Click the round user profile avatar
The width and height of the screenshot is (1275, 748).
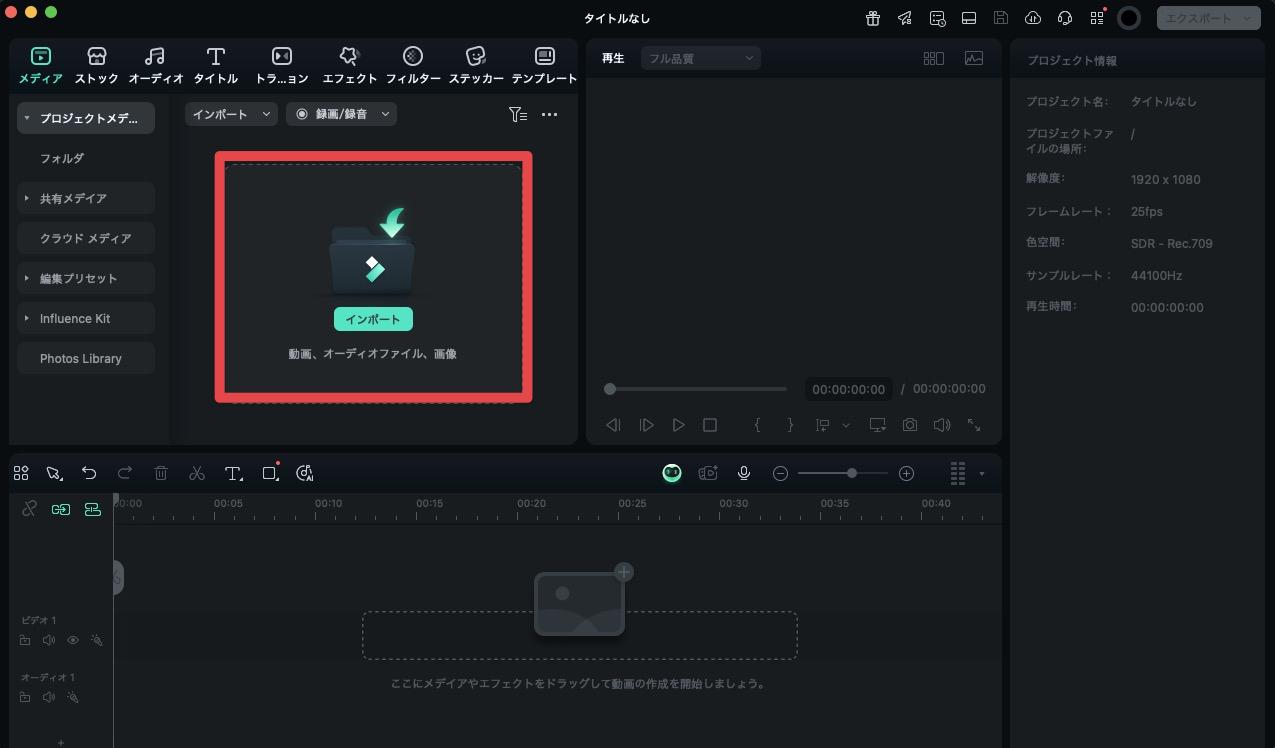1129,18
